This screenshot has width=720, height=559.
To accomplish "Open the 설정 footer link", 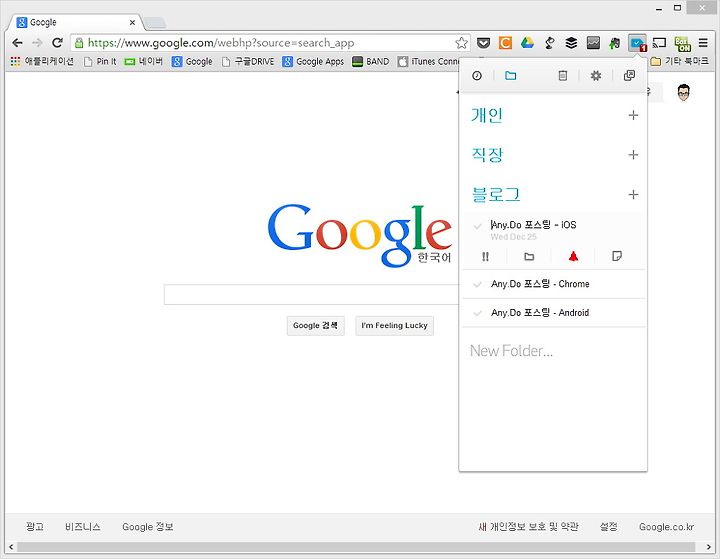I will 609,527.
